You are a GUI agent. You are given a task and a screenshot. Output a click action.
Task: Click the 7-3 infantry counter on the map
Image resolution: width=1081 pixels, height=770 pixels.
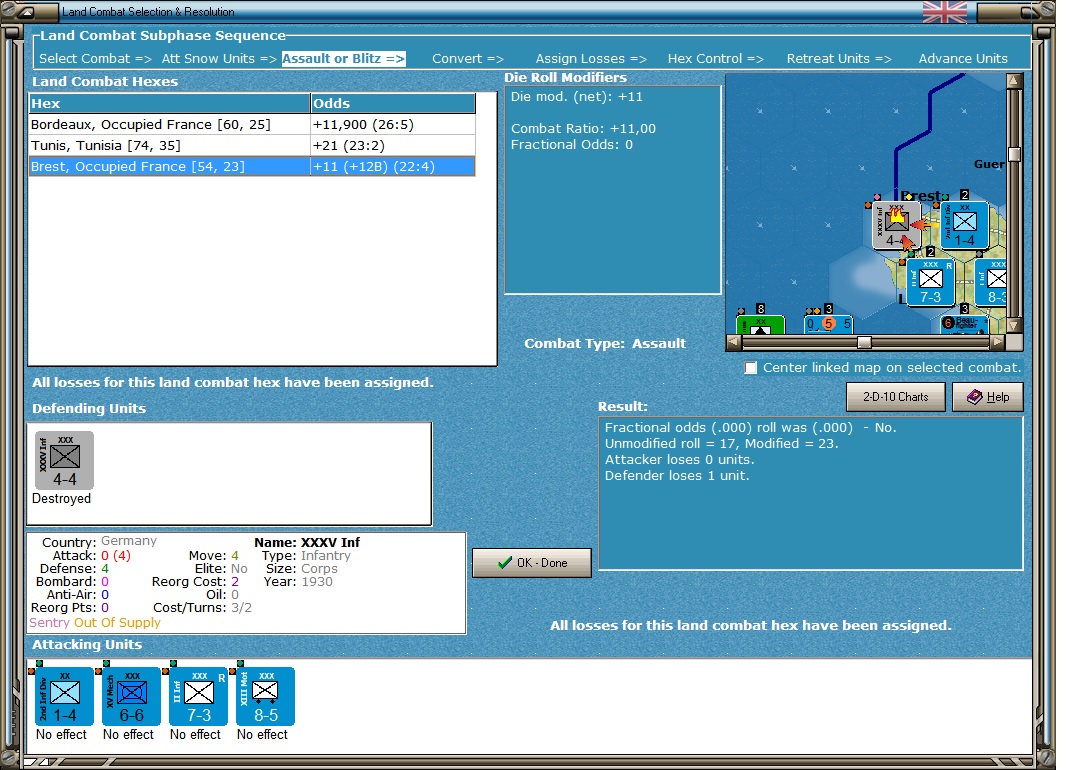point(931,283)
